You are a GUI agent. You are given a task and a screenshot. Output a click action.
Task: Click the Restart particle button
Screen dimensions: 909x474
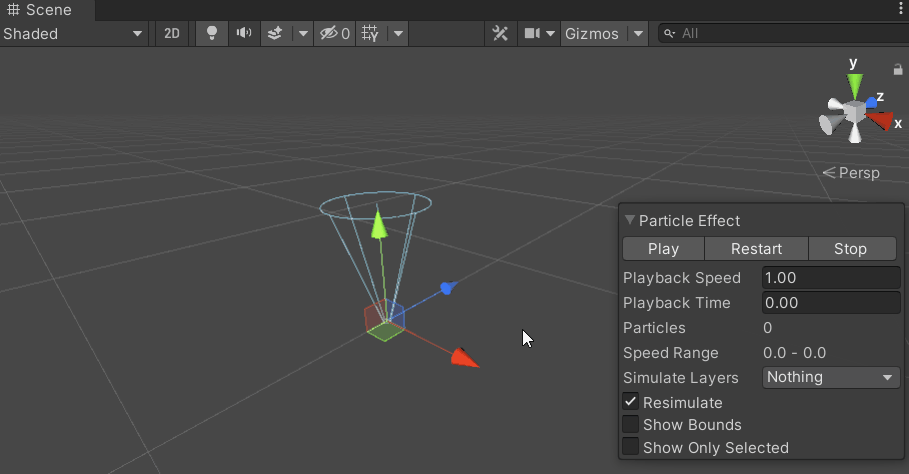click(756, 249)
